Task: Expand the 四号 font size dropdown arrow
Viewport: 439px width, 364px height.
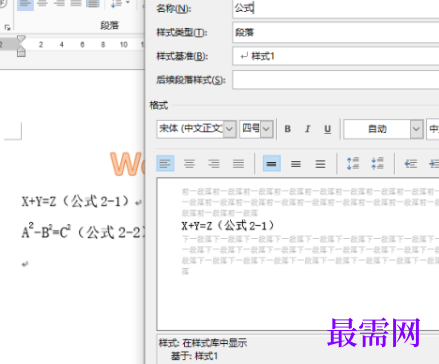Action: tap(266, 129)
